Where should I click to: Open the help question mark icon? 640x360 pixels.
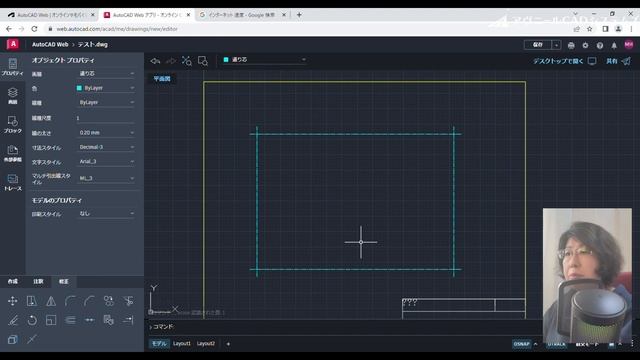[x=600, y=45]
